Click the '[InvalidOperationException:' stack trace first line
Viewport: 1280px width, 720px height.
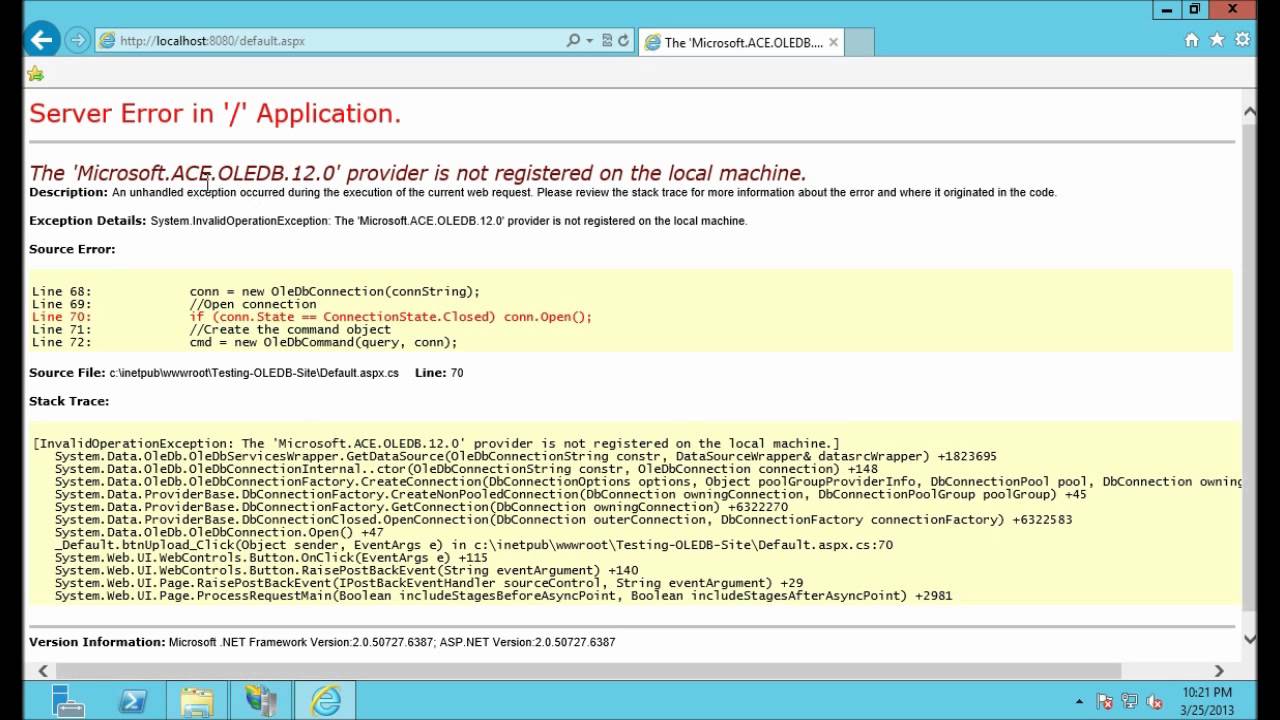pos(436,444)
